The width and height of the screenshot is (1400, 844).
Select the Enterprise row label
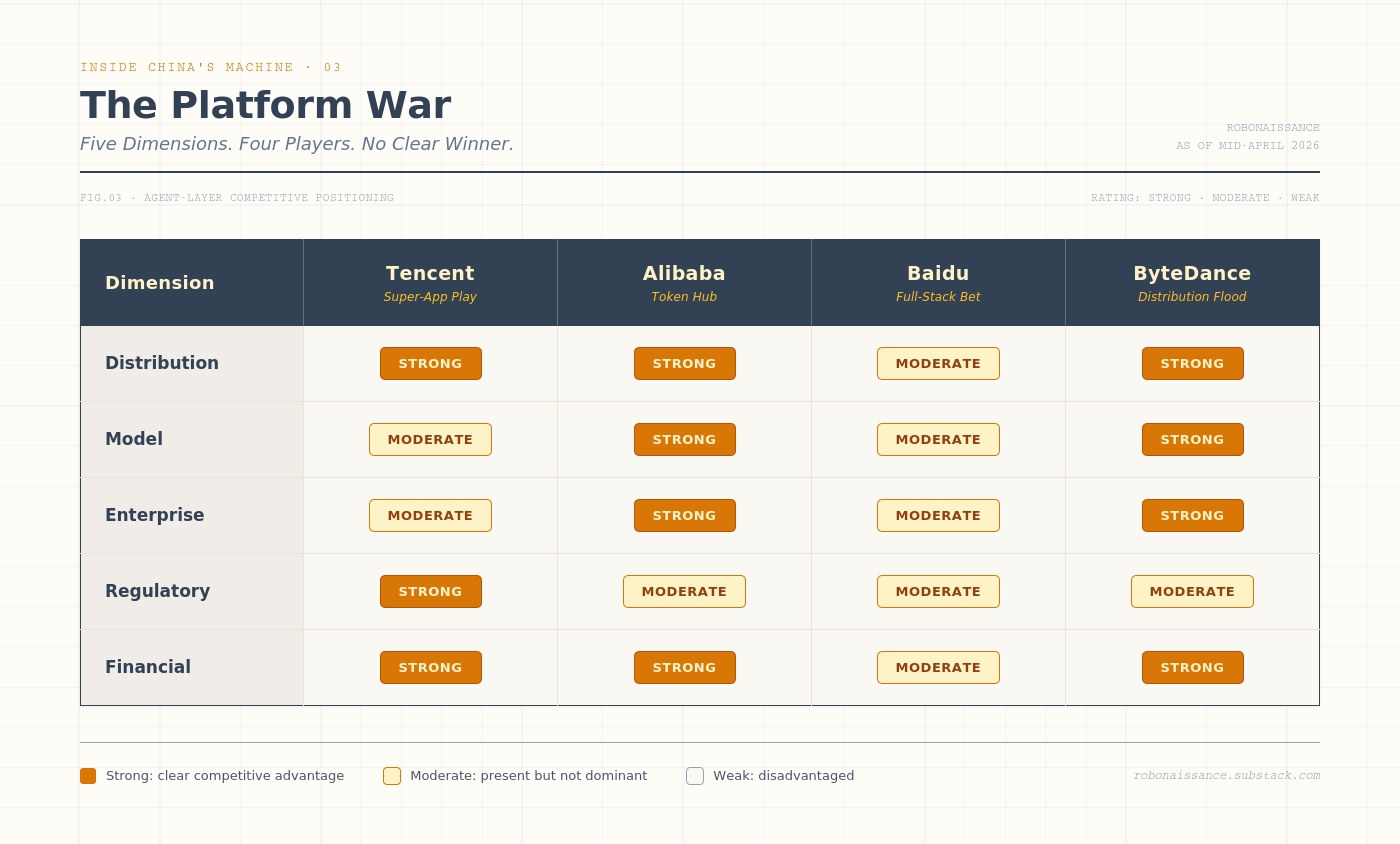tap(155, 515)
